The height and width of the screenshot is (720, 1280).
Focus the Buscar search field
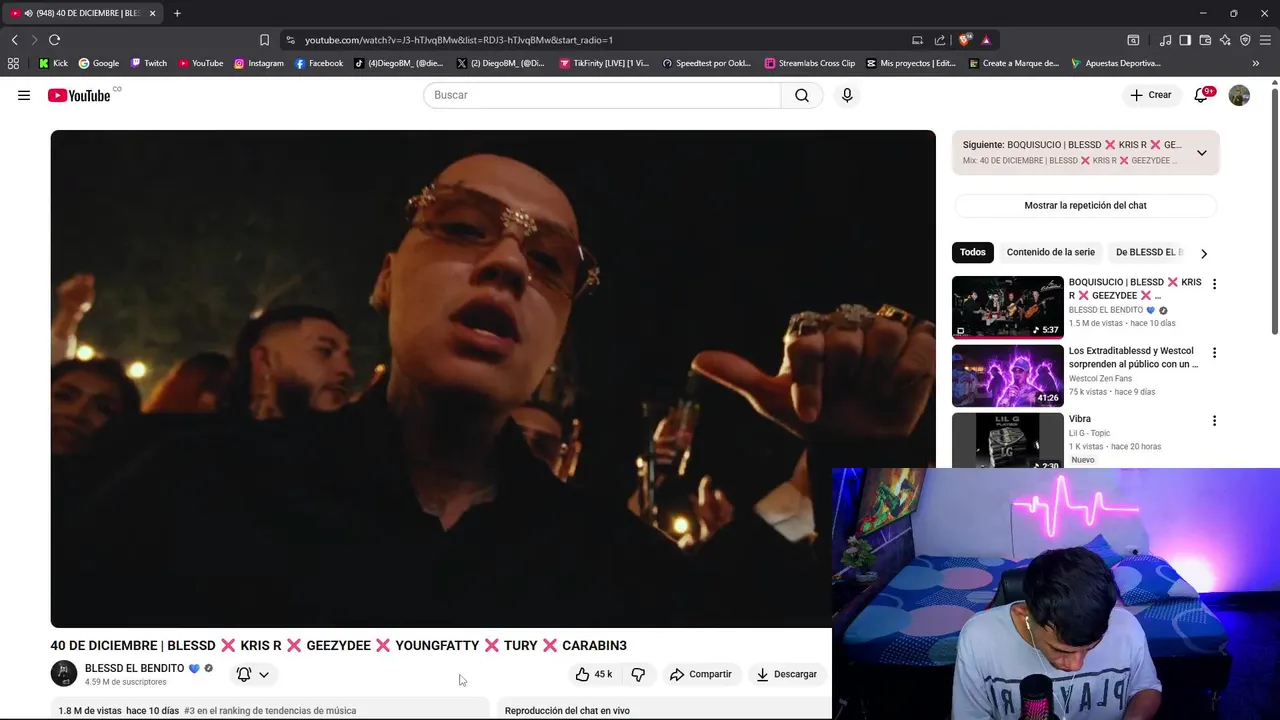tap(602, 95)
